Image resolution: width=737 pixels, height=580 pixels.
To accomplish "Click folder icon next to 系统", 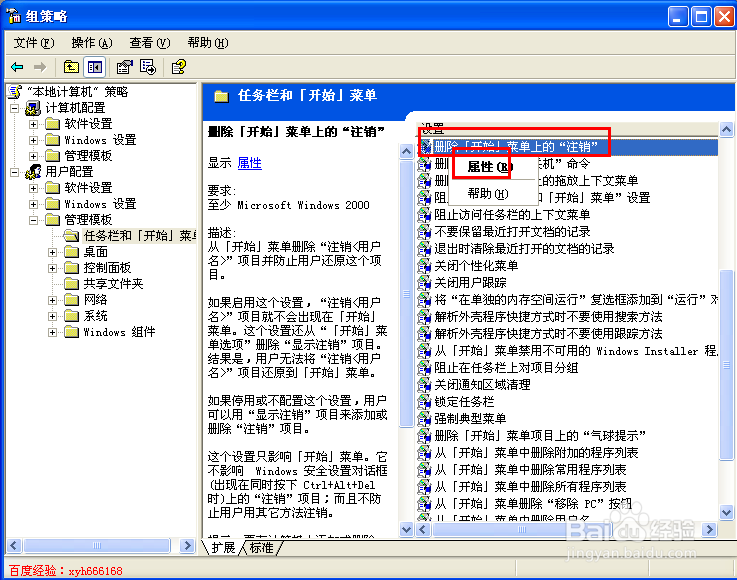I will click(71, 316).
